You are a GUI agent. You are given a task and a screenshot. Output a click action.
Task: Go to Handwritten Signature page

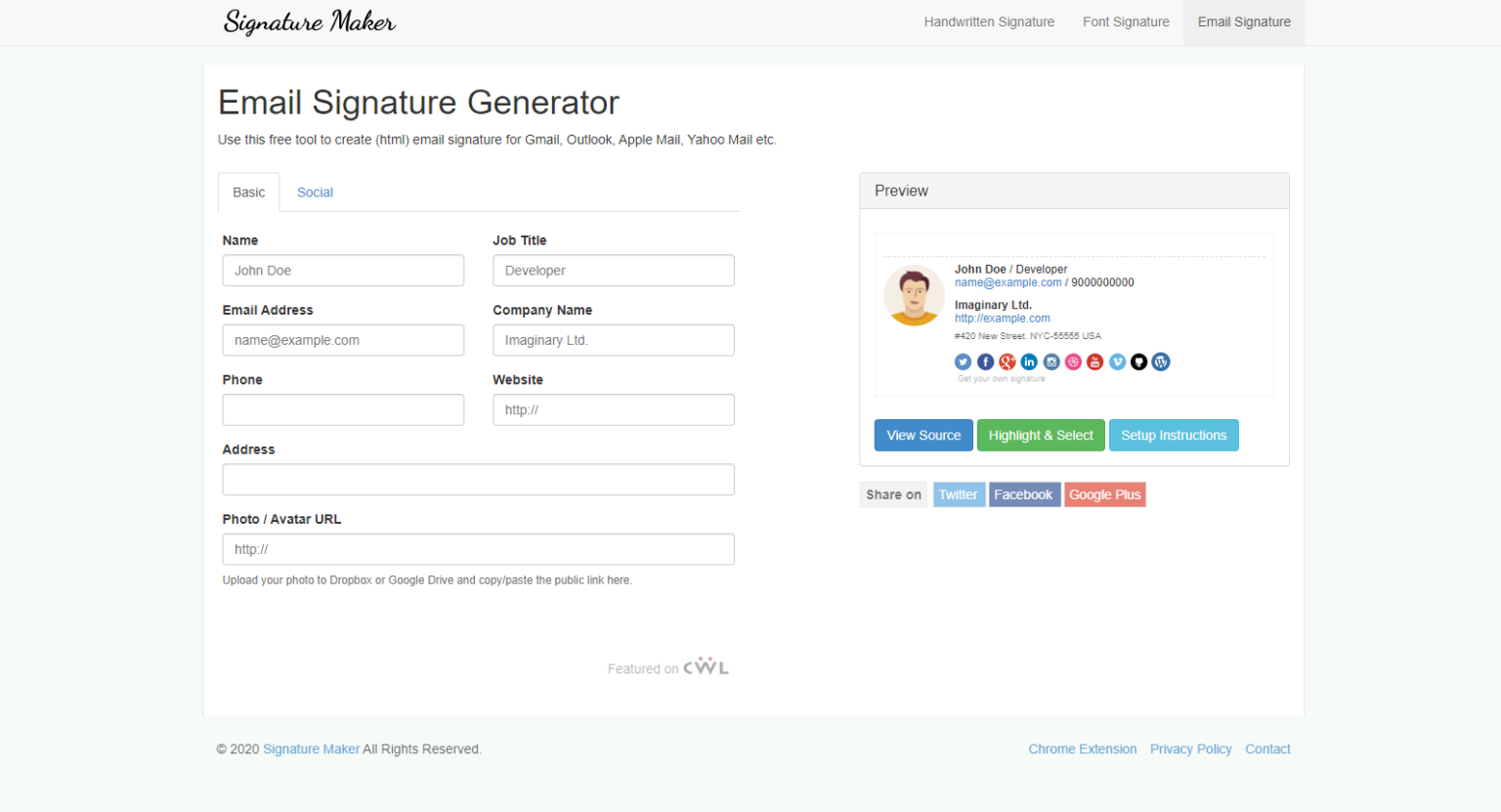[989, 21]
